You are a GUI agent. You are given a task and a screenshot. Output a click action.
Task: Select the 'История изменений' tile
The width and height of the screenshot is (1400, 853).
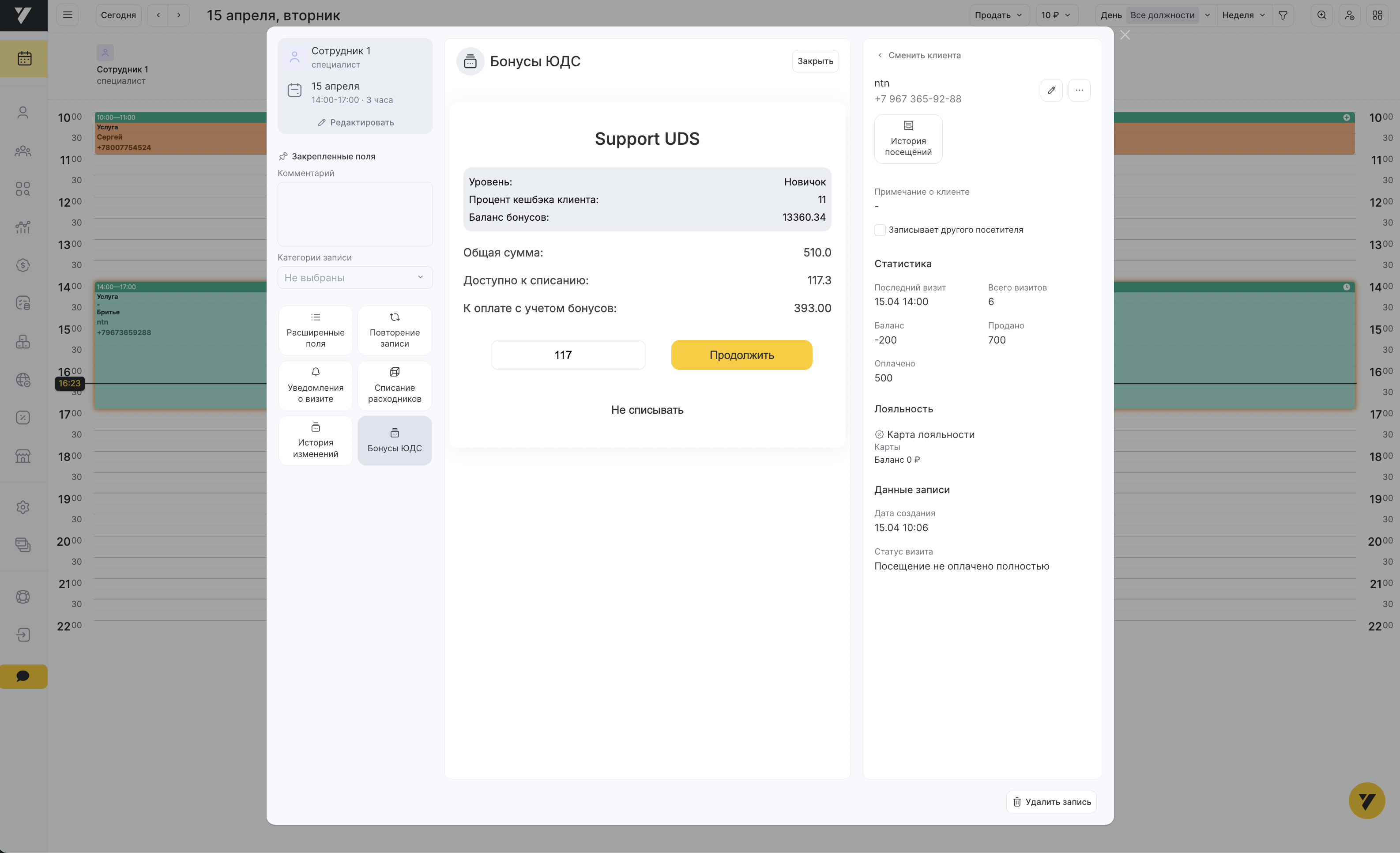coord(315,441)
